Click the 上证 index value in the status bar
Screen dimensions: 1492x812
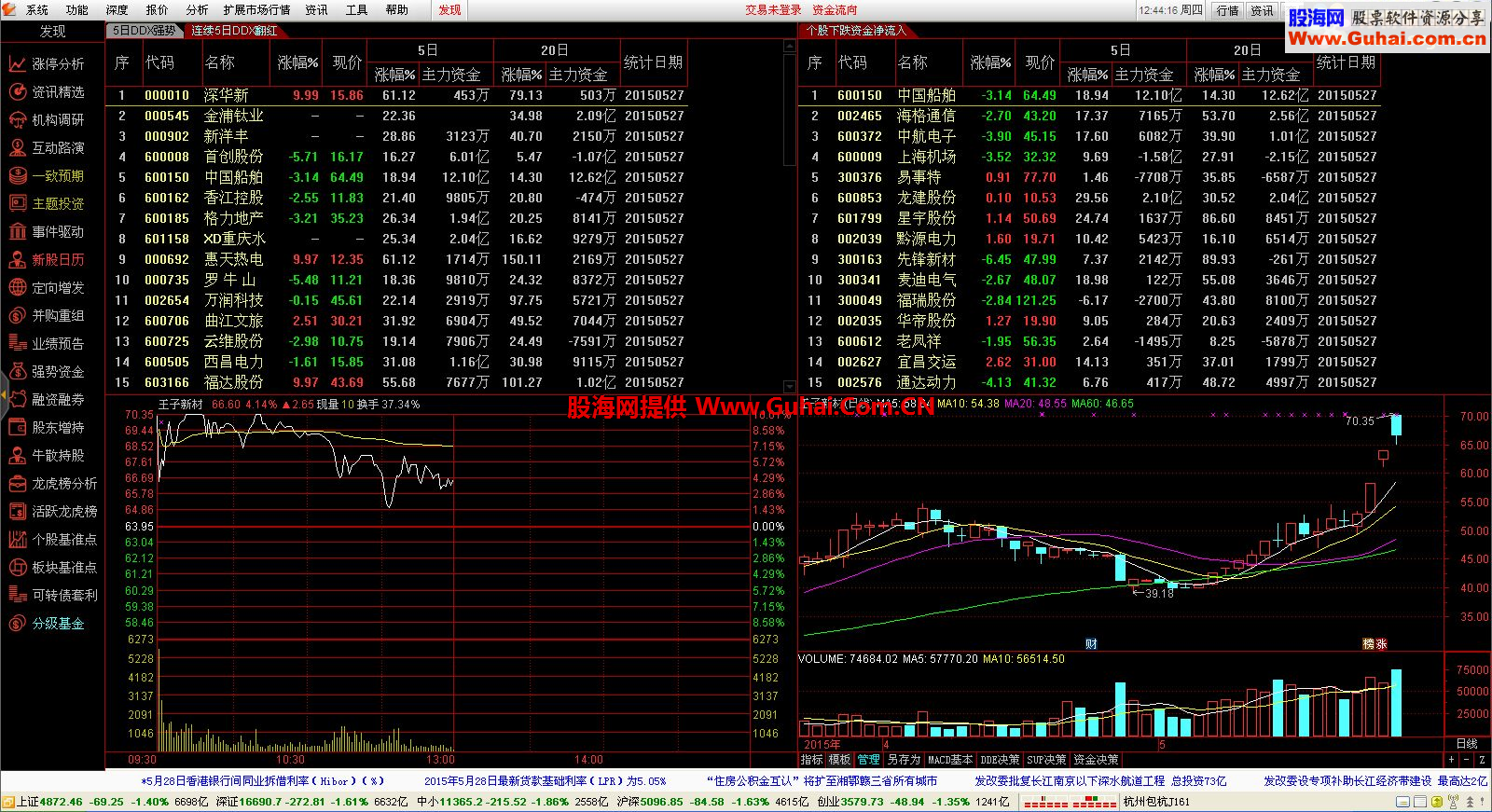[x=62, y=802]
